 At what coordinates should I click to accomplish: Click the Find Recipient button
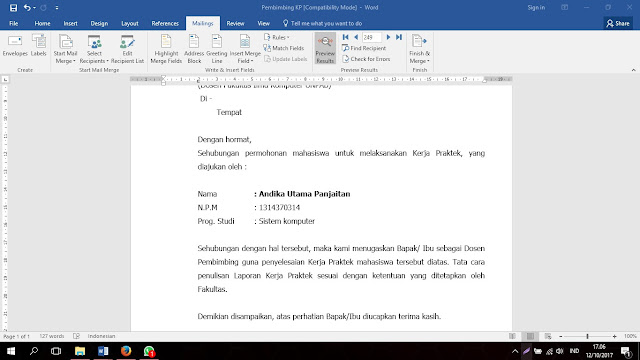[x=364, y=48]
